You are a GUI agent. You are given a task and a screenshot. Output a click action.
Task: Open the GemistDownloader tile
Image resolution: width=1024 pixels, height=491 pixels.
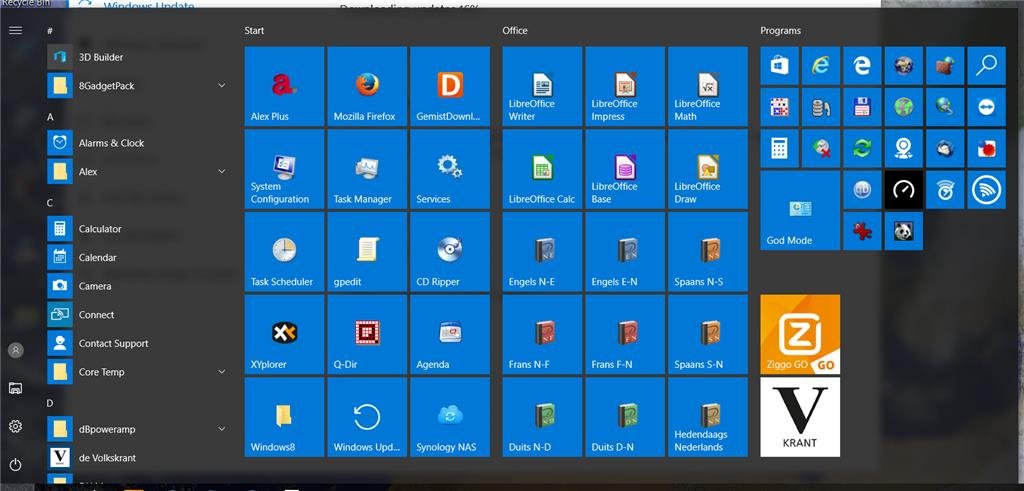click(450, 86)
